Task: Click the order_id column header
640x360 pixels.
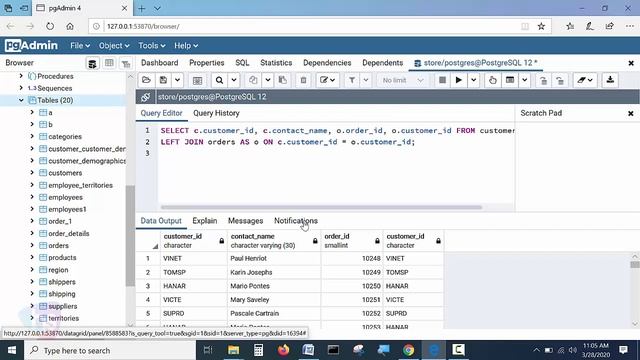Action: coord(352,241)
